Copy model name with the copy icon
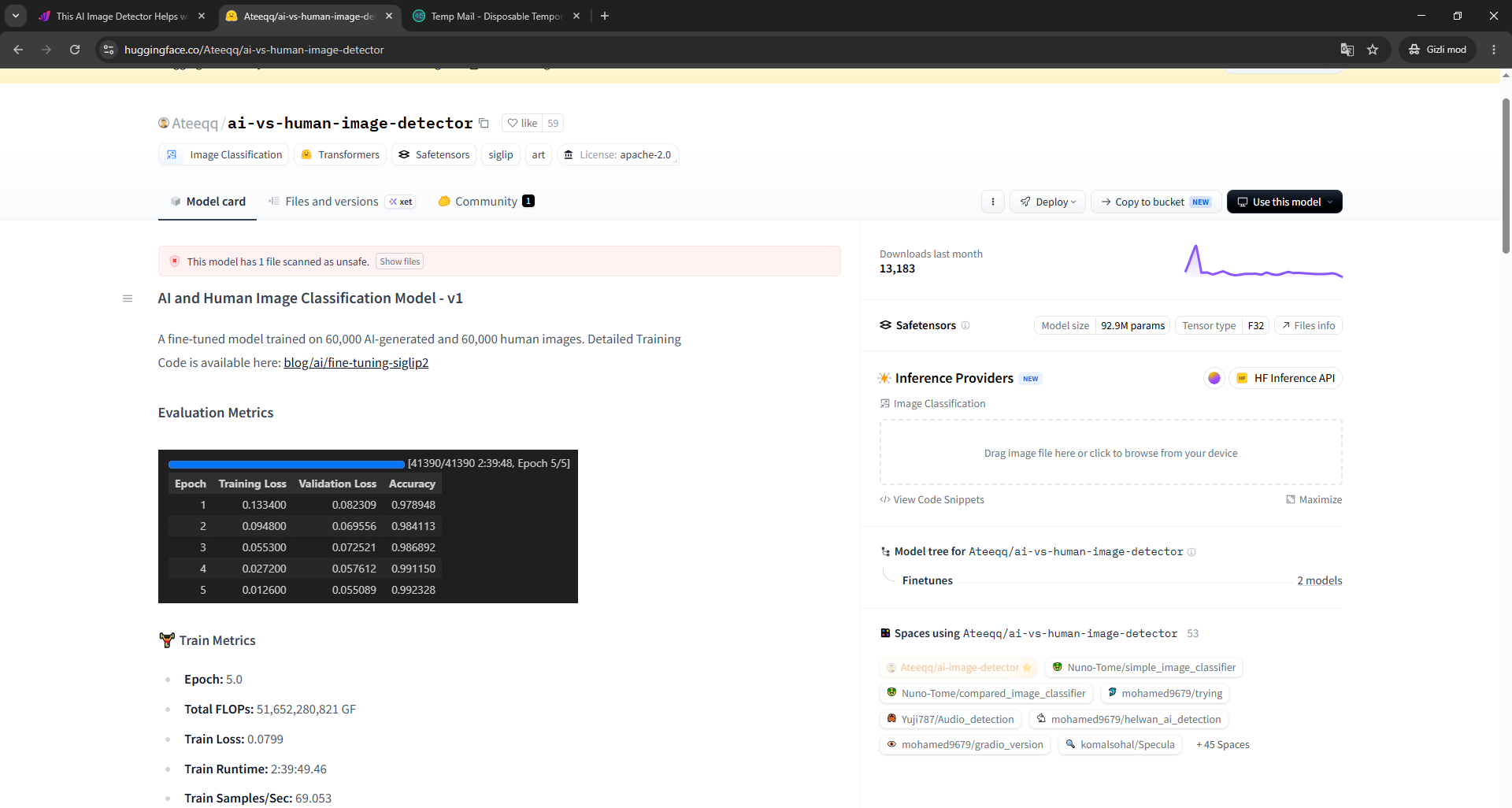 pos(484,123)
